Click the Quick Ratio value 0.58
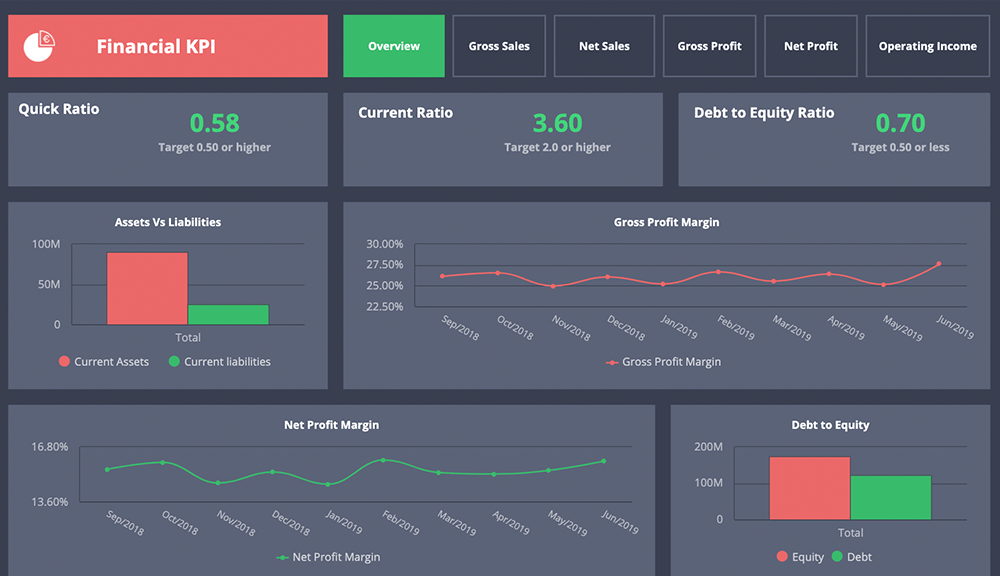Viewport: 1000px width, 576px height. pyautogui.click(x=214, y=122)
